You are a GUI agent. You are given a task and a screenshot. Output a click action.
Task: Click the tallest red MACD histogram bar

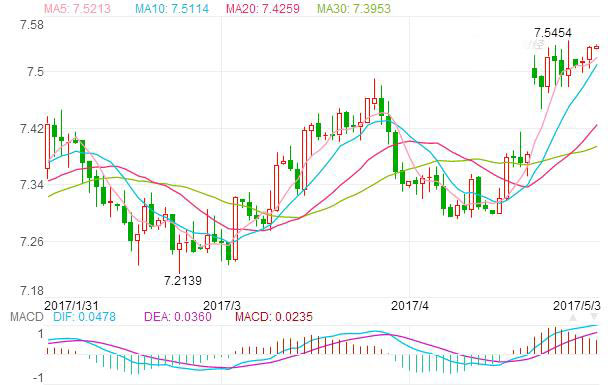555,340
